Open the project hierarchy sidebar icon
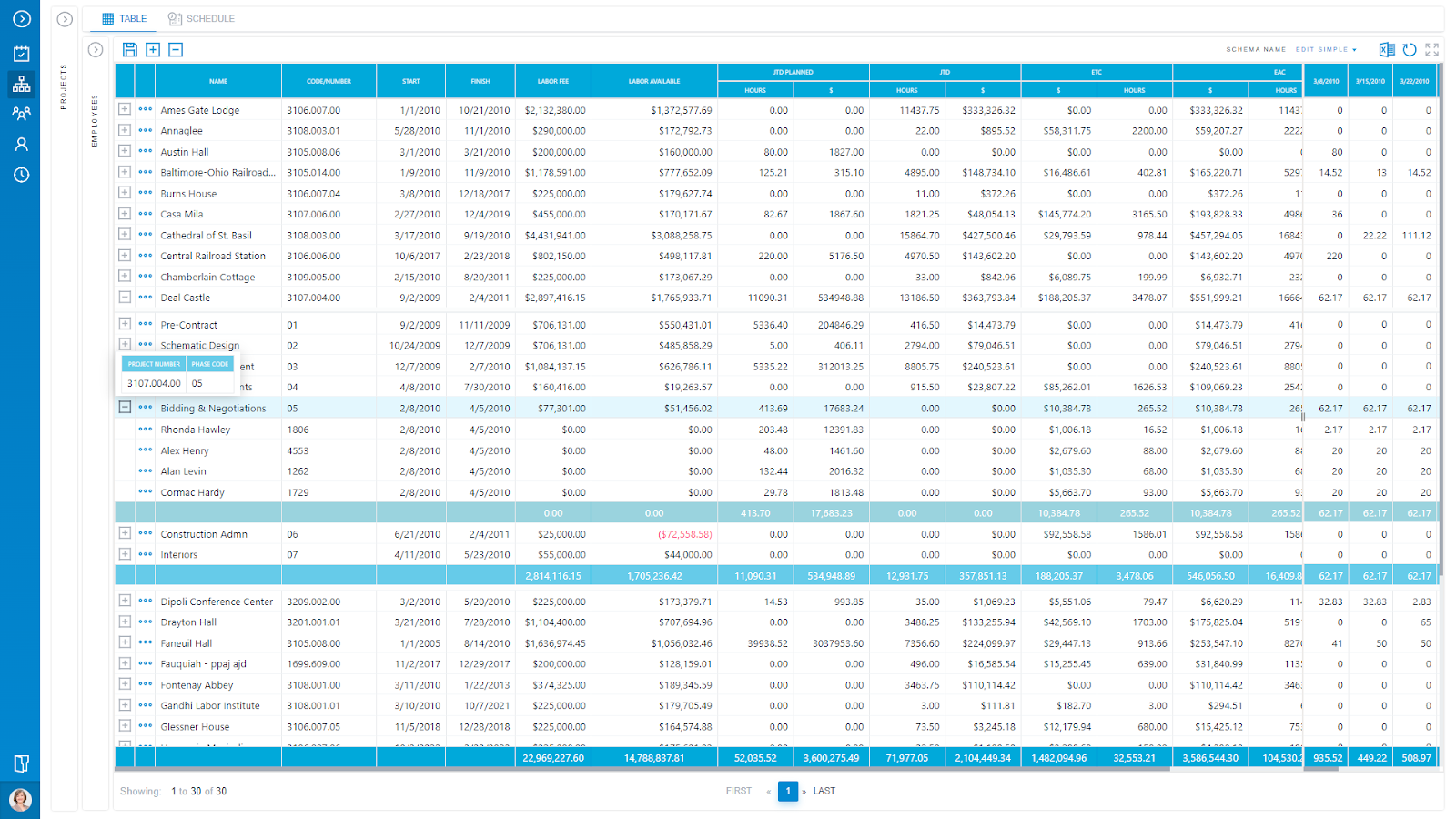Screen dimensions: 1456x819 coord(21,85)
